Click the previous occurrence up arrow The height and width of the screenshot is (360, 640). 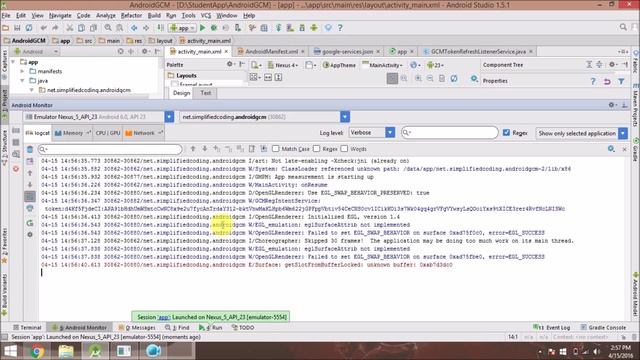click(x=193, y=149)
